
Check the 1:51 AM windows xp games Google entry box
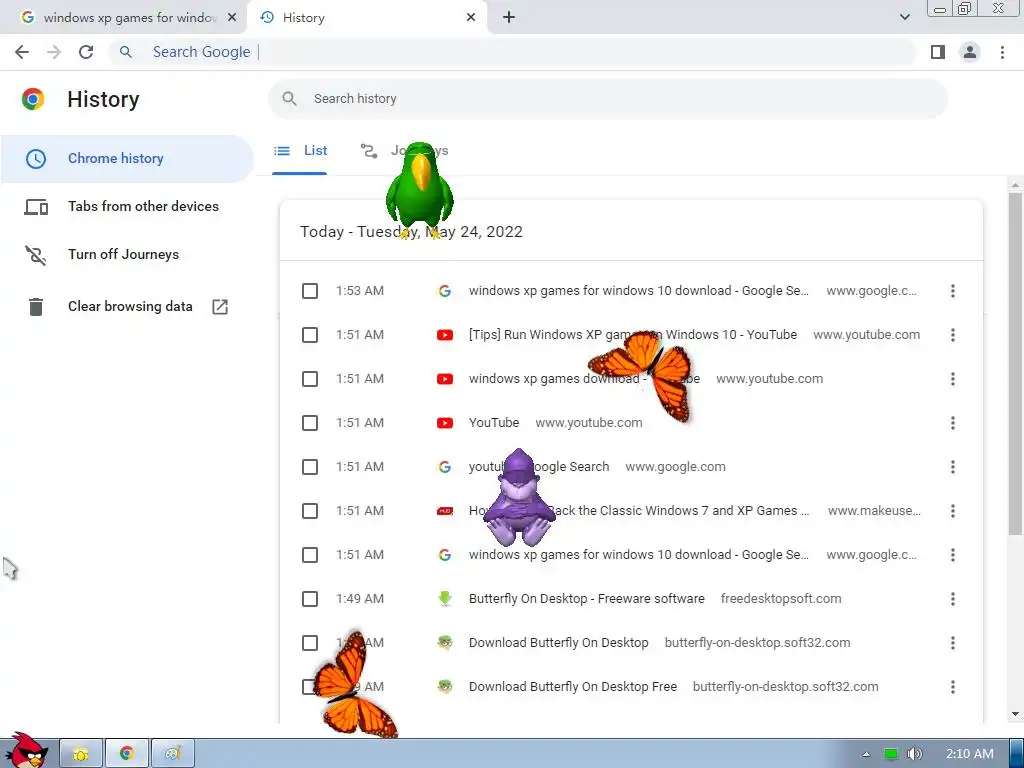coord(310,555)
